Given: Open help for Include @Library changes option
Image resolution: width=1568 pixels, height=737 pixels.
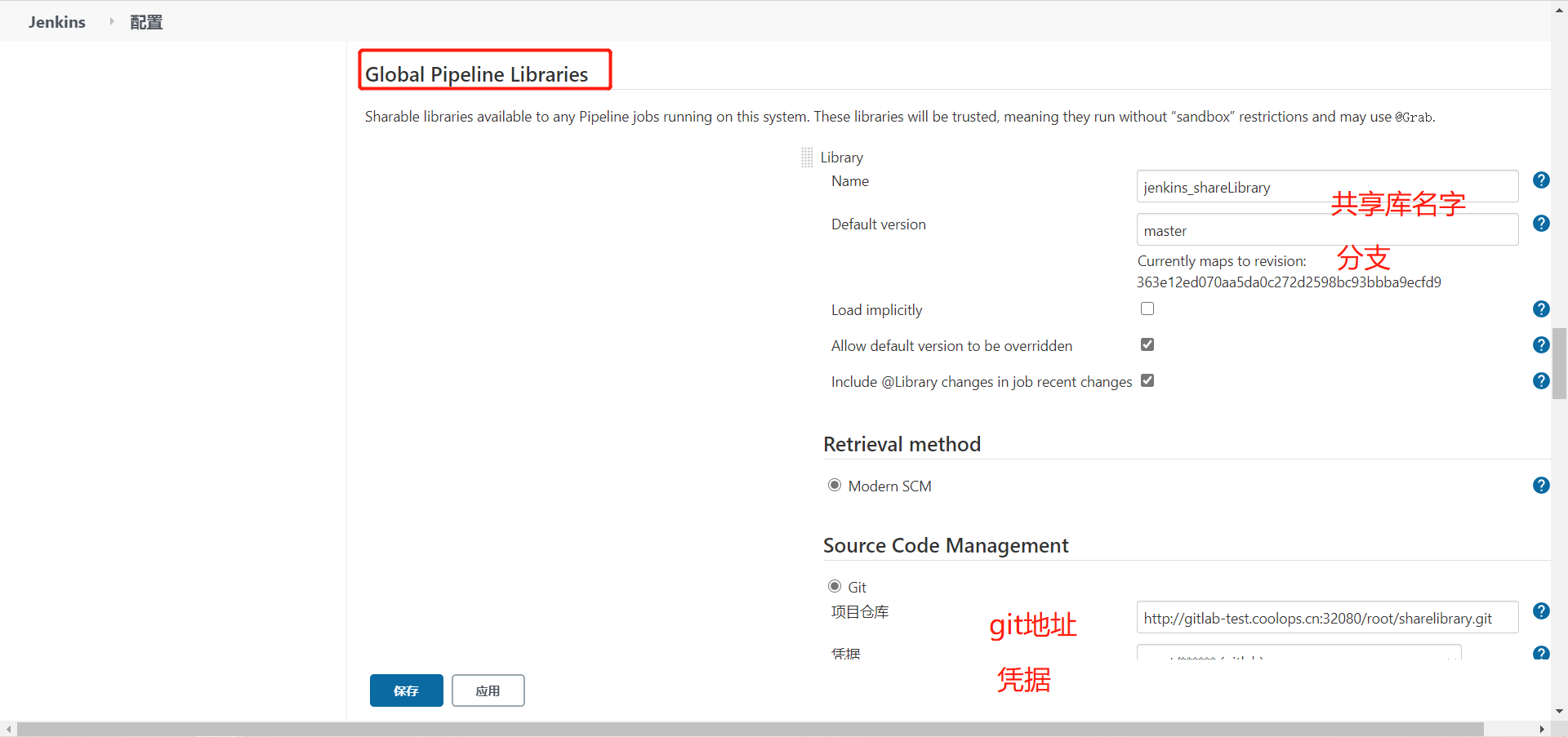Looking at the screenshot, I should [x=1541, y=381].
